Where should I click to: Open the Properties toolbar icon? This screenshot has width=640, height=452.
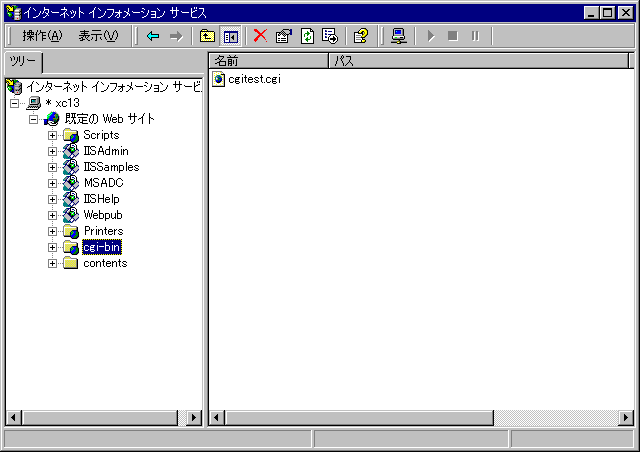pos(284,36)
